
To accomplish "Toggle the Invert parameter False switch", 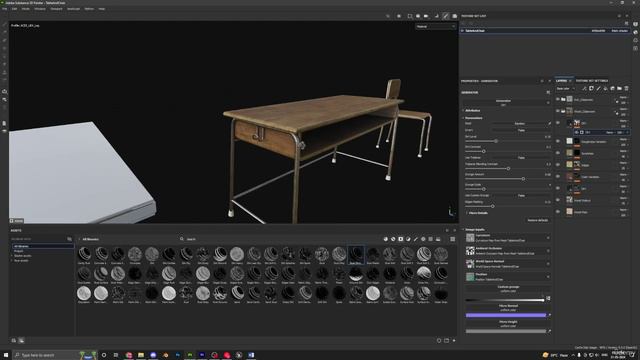I will click(x=521, y=130).
